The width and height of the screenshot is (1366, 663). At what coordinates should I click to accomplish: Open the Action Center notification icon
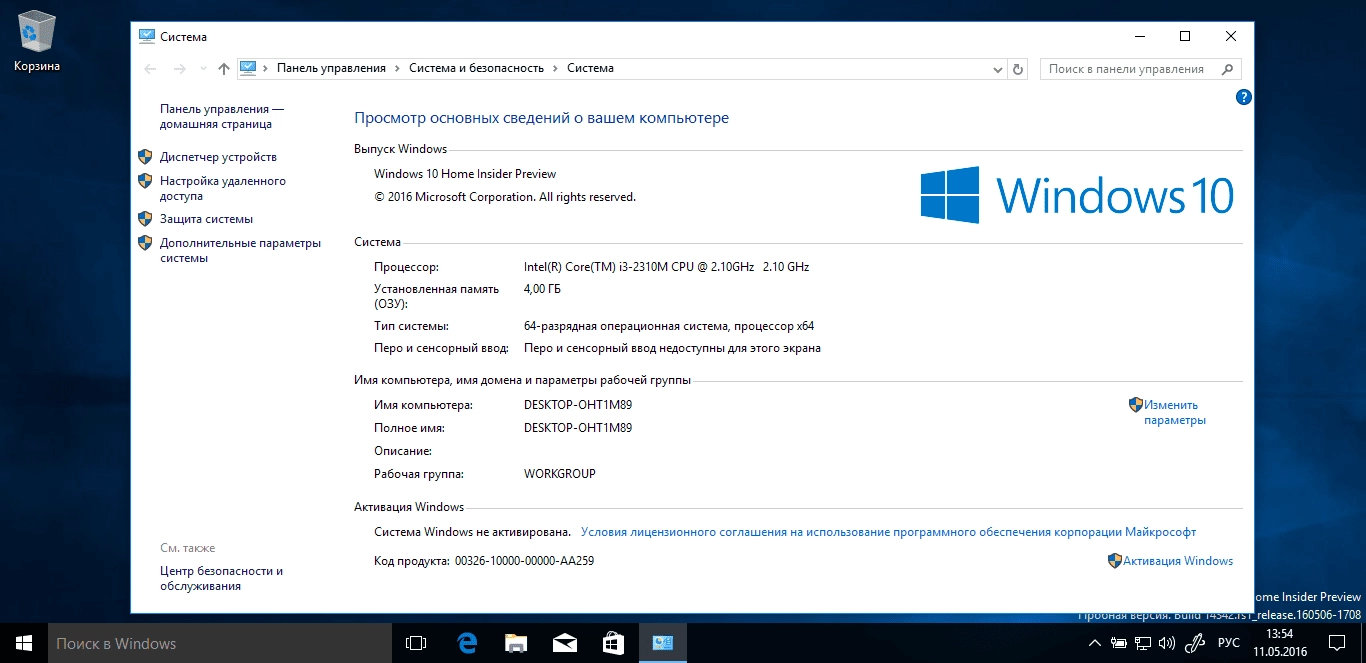point(1337,643)
